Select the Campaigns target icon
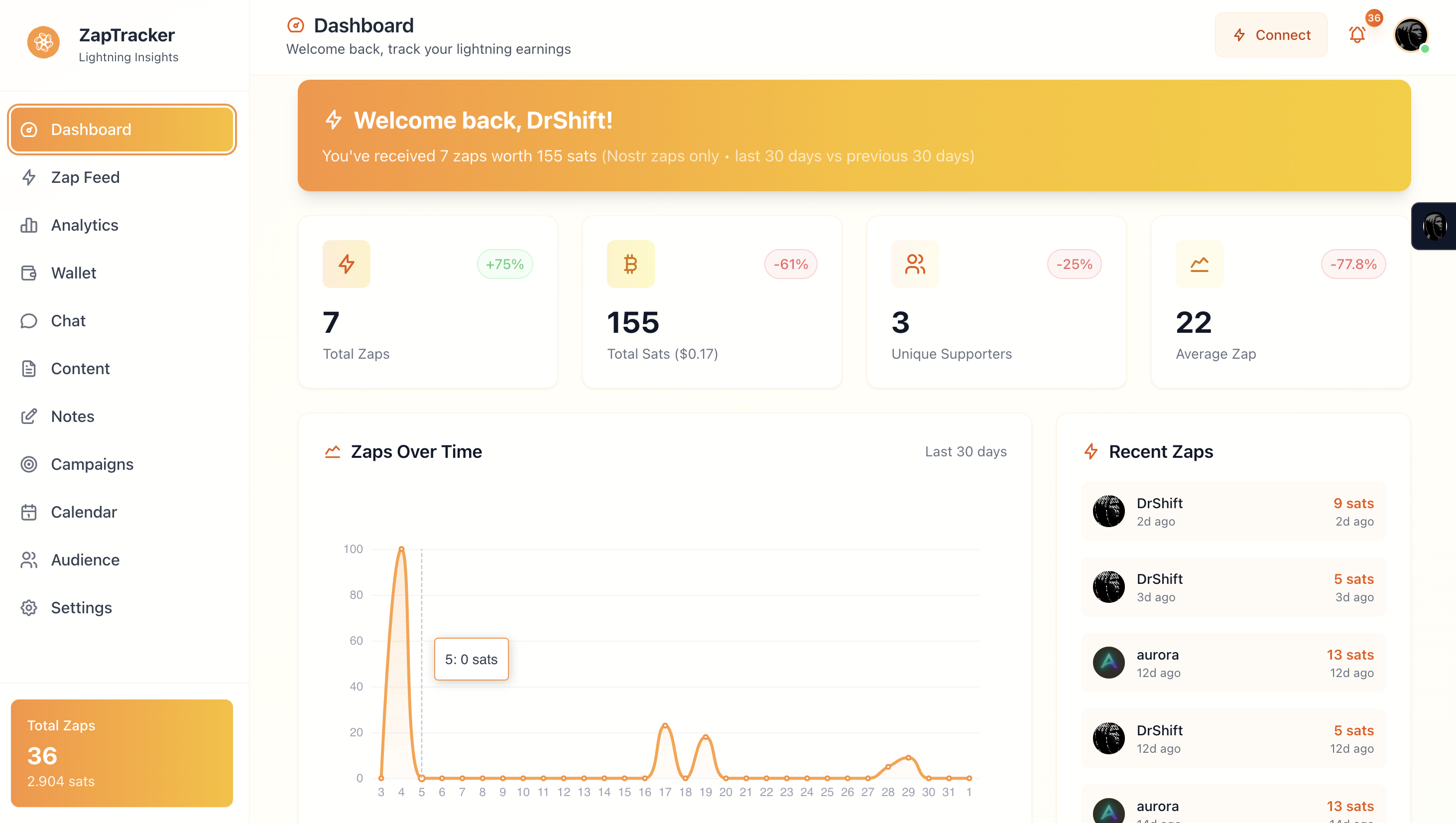This screenshot has width=1456, height=823. click(29, 464)
